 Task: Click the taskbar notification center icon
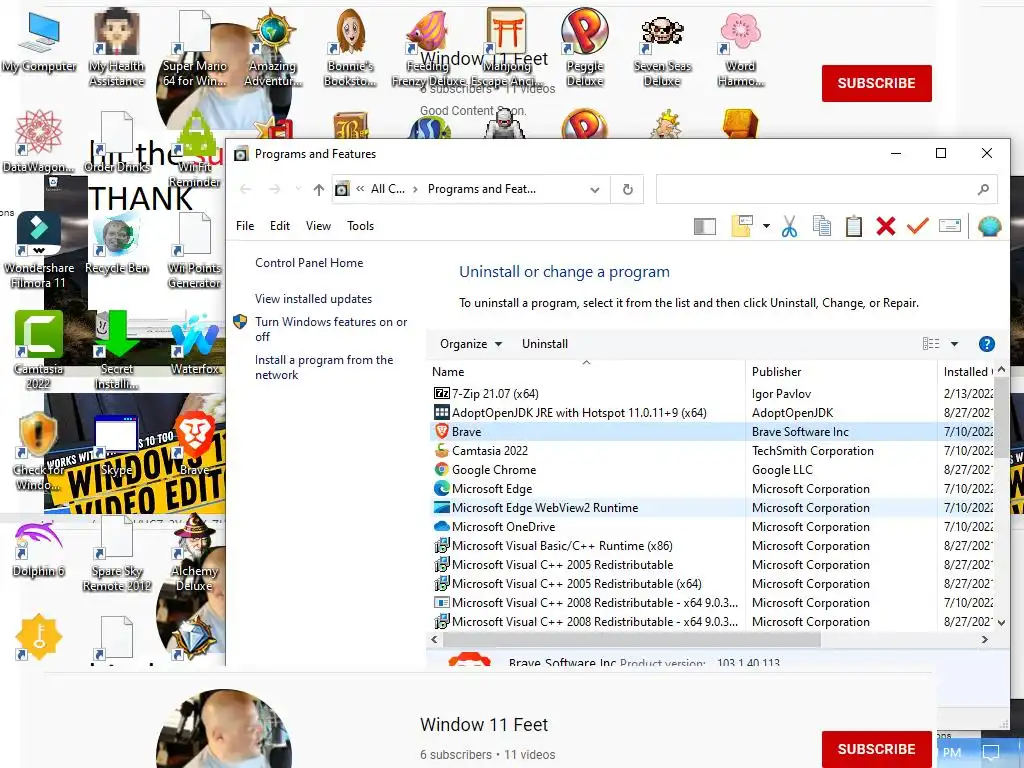pyautogui.click(x=991, y=753)
